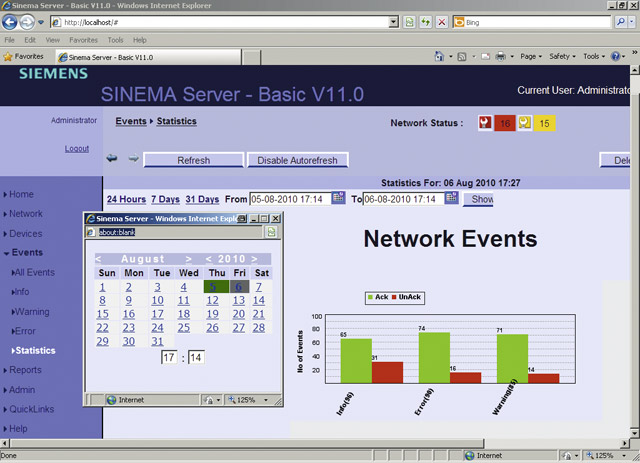Open the From date calendar picker icon
The width and height of the screenshot is (640, 463).
point(338,199)
